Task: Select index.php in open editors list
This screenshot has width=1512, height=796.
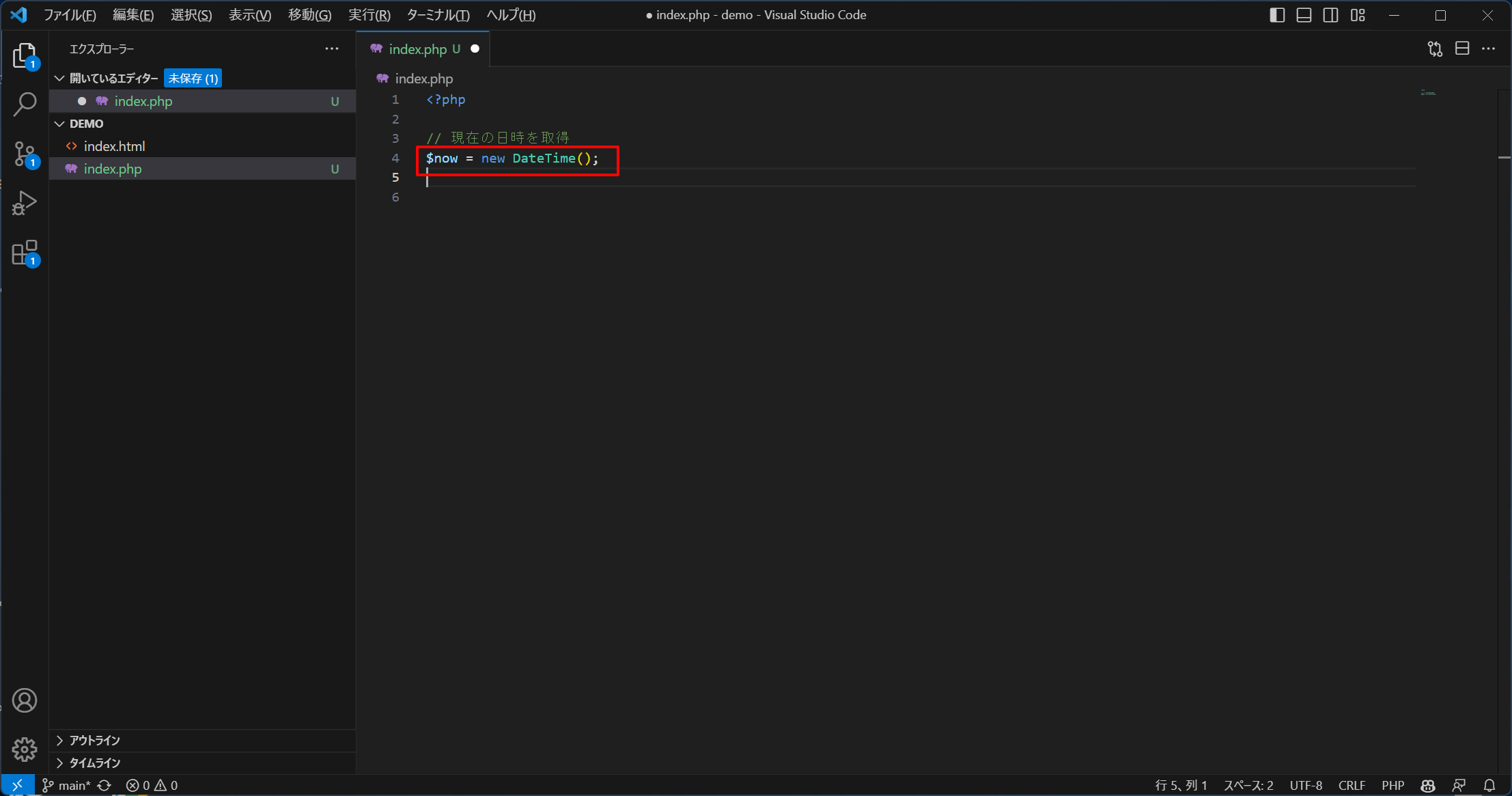Action: point(202,101)
